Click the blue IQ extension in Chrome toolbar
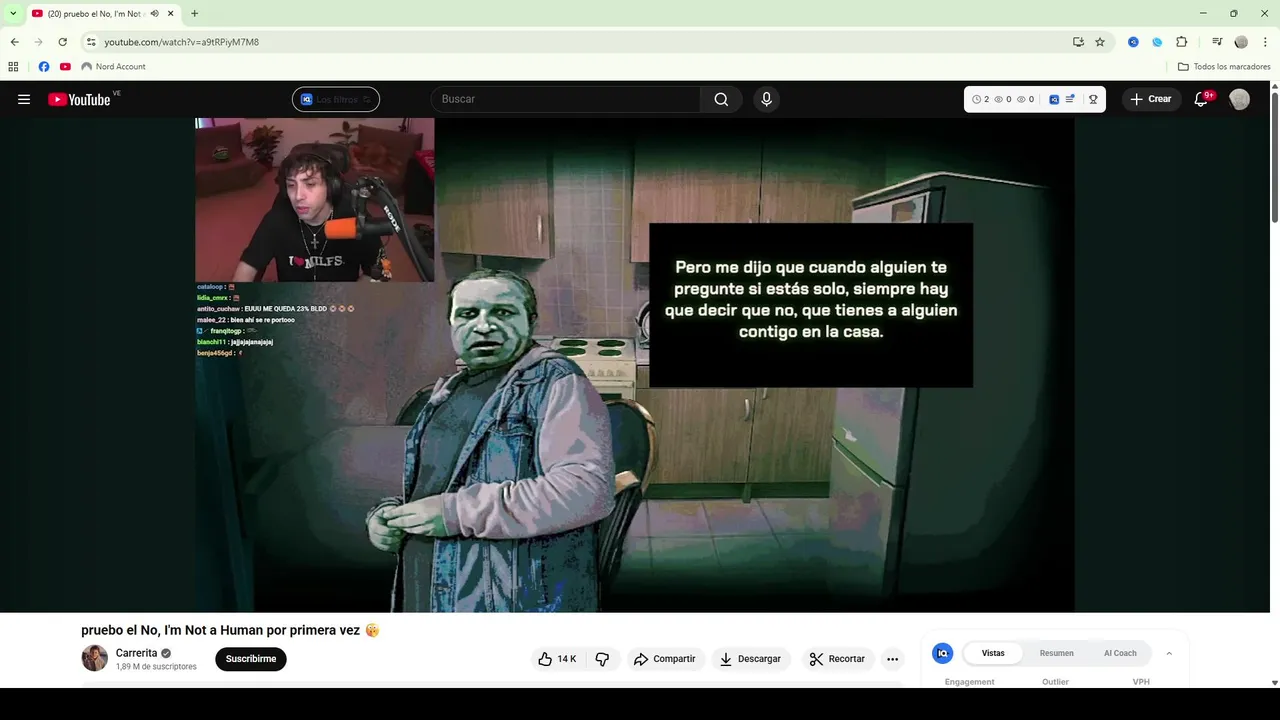Image resolution: width=1280 pixels, height=720 pixels. [1133, 42]
